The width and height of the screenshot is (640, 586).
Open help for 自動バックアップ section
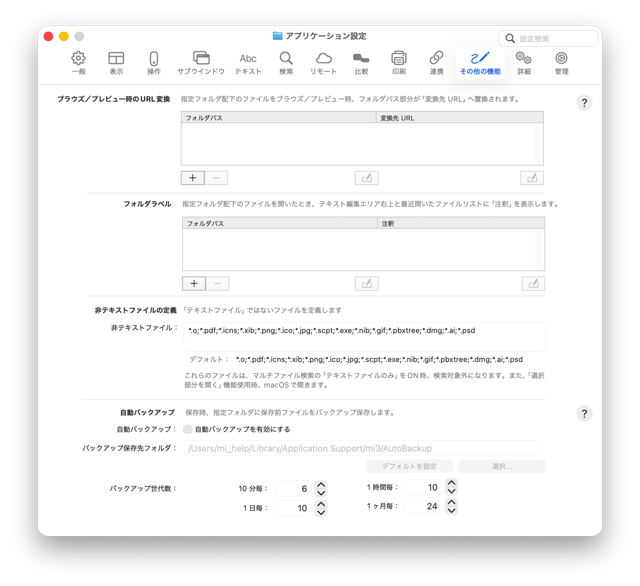click(x=584, y=413)
